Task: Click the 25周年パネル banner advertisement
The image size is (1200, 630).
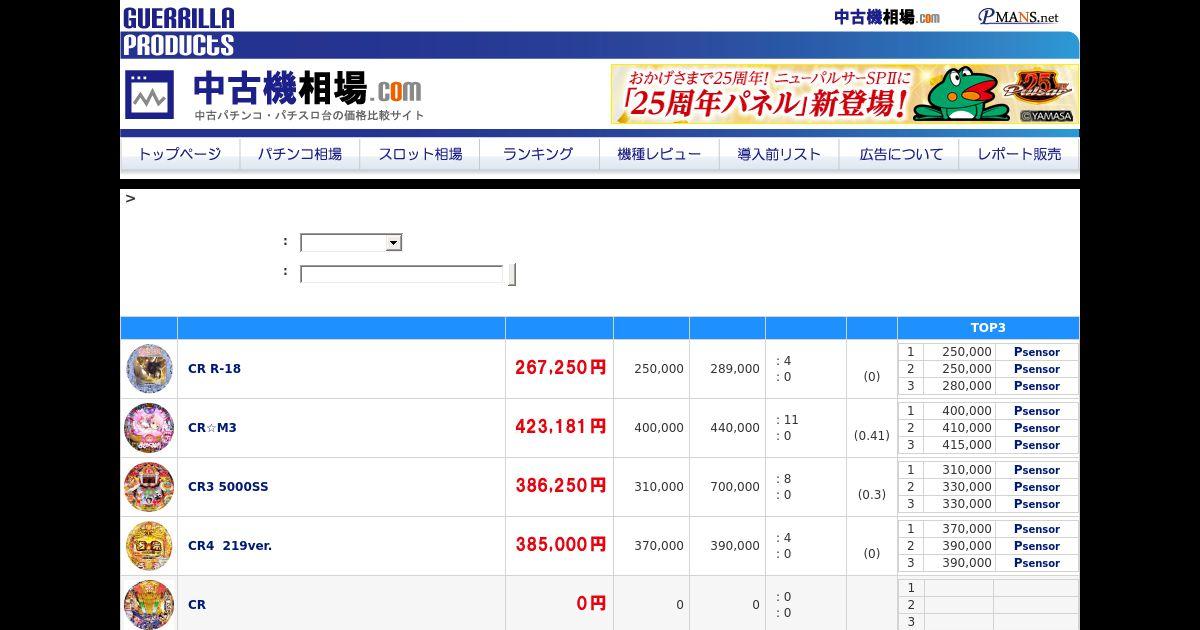Action: pyautogui.click(x=844, y=95)
